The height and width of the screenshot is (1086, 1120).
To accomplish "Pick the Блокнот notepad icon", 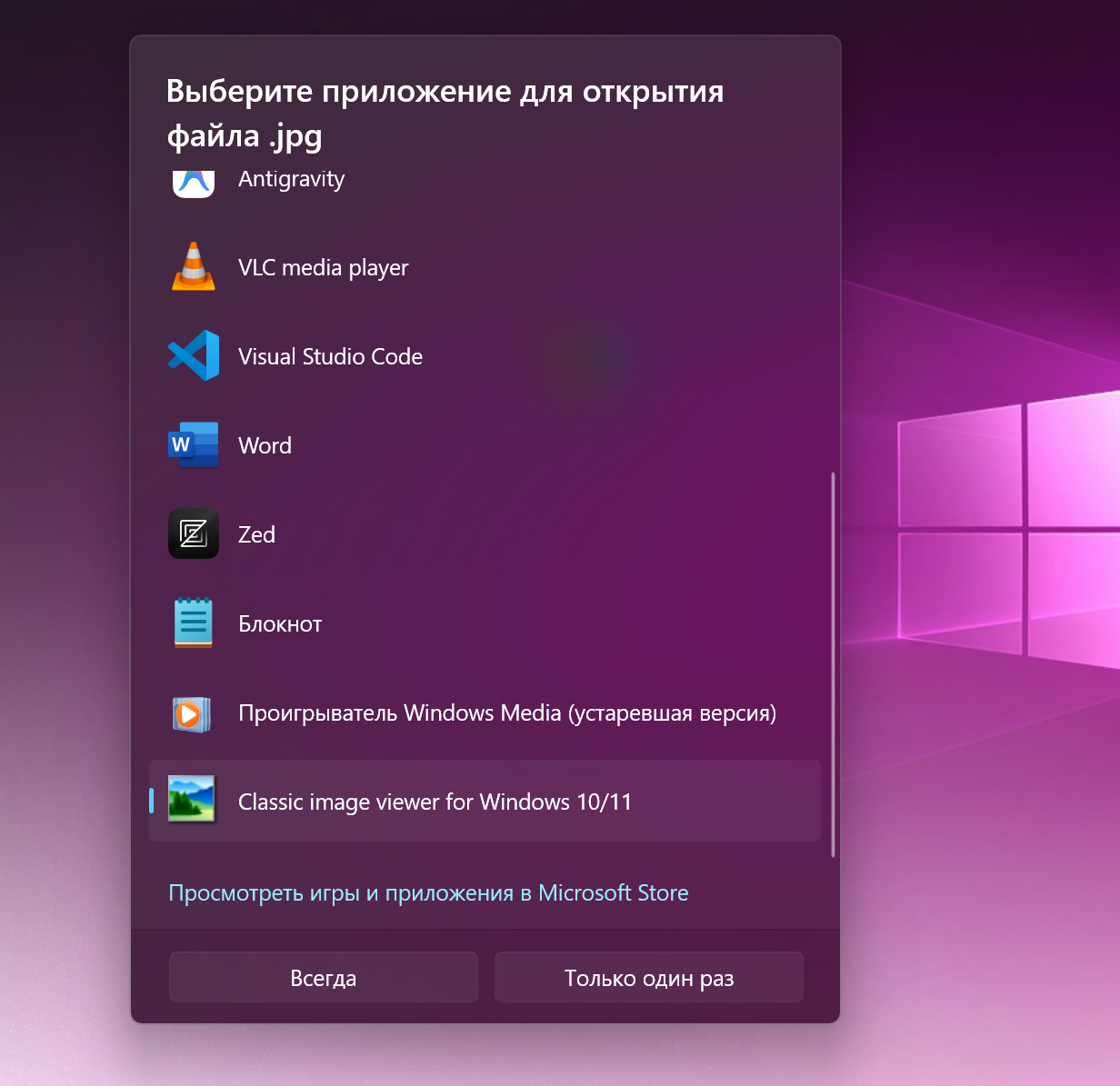I will coord(194,623).
